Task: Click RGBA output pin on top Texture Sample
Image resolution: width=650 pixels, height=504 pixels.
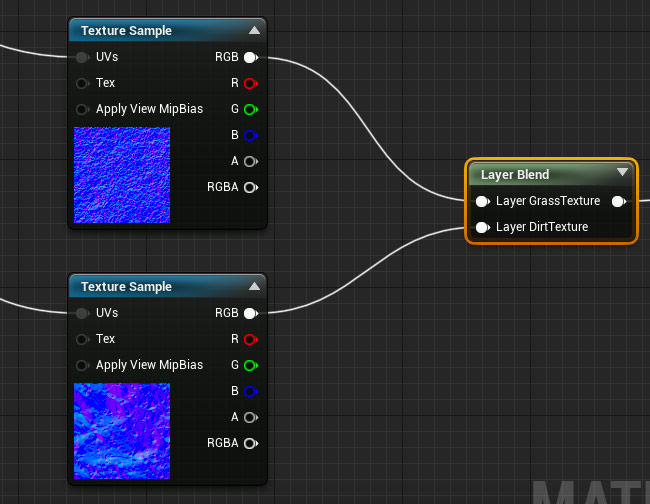Action: point(250,187)
